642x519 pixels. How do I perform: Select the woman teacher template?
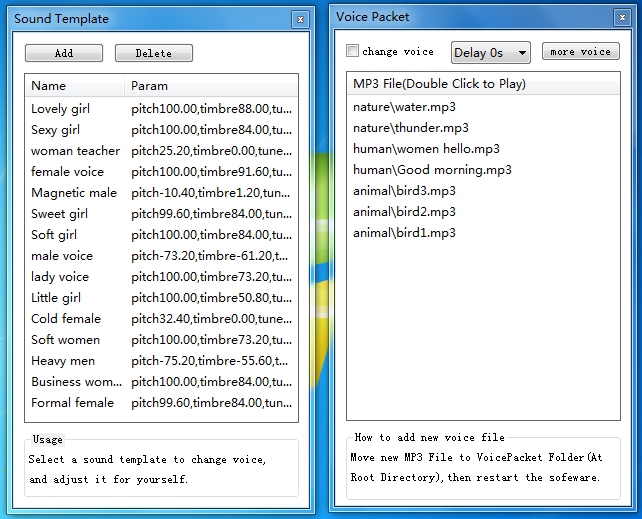click(x=161, y=151)
